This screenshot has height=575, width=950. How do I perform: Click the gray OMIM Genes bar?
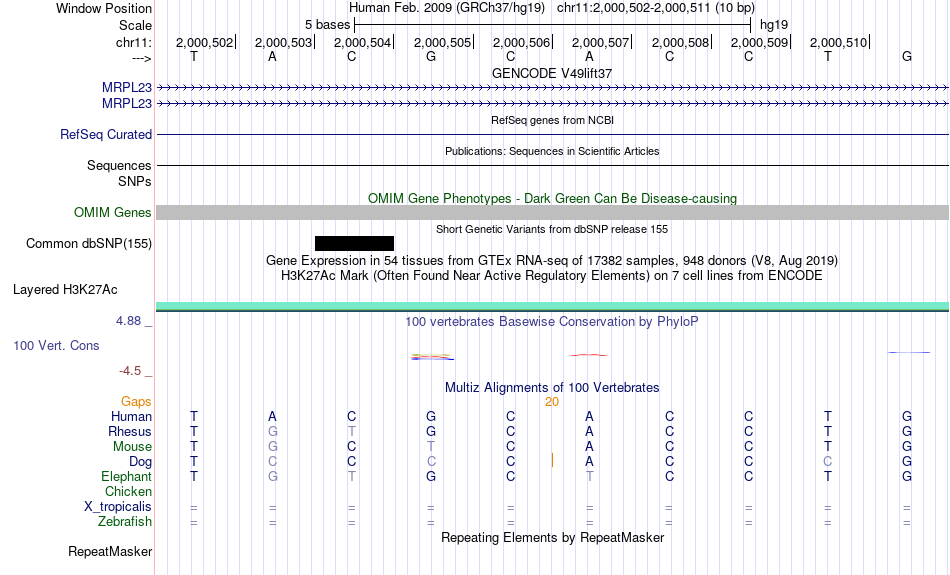552,213
